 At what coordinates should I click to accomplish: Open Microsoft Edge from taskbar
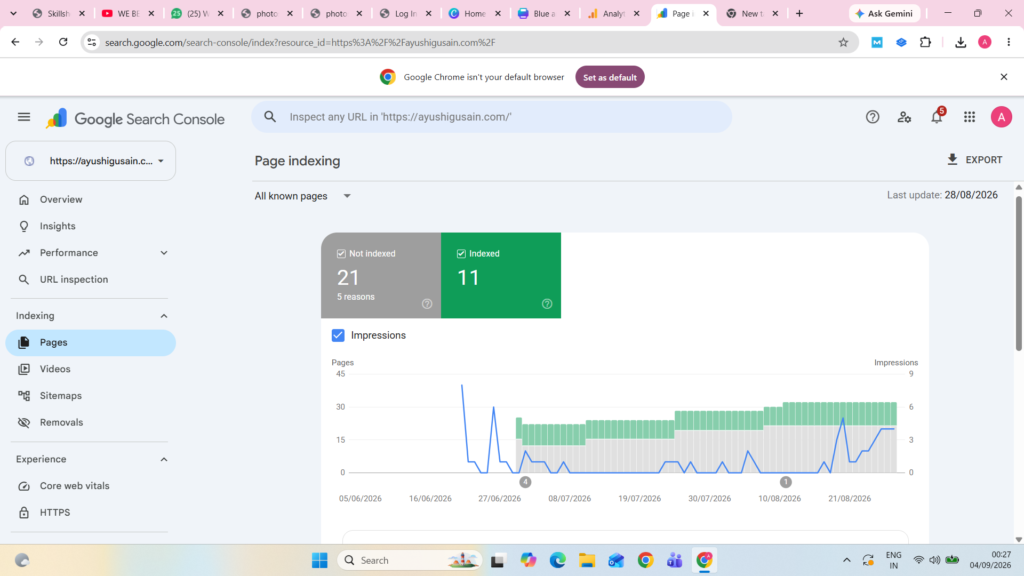557,560
